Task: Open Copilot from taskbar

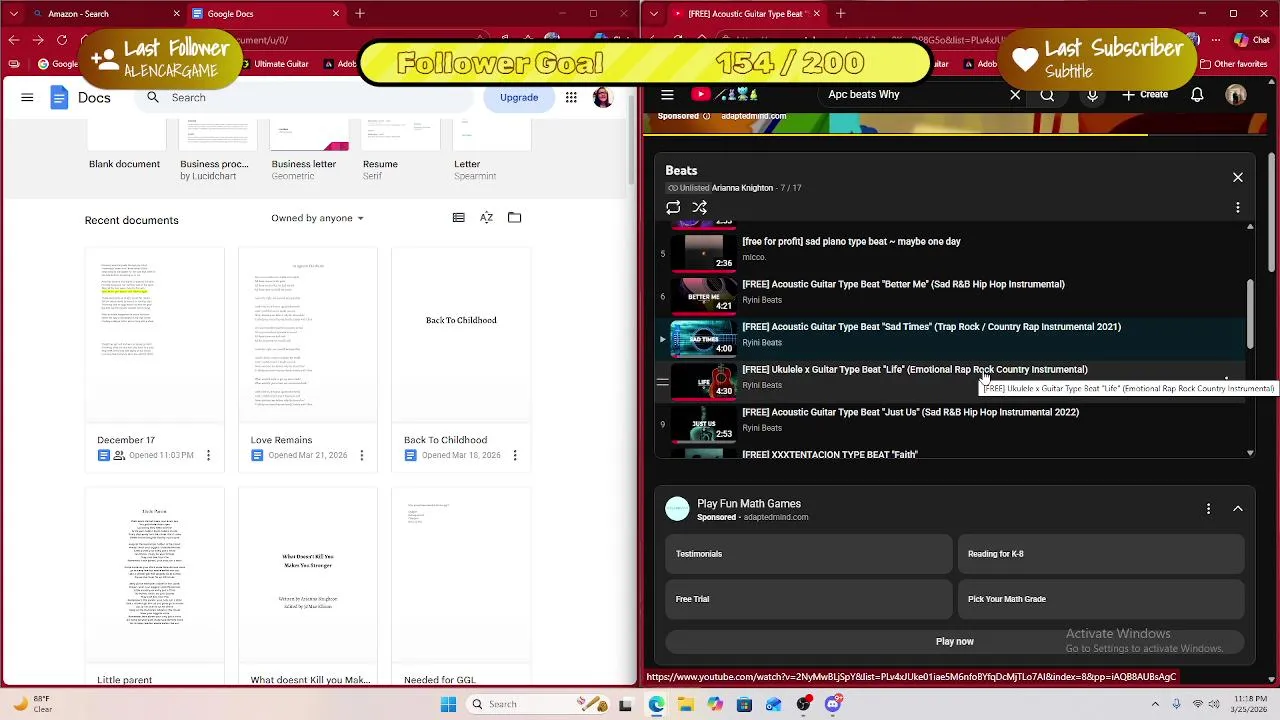Action: (715, 704)
